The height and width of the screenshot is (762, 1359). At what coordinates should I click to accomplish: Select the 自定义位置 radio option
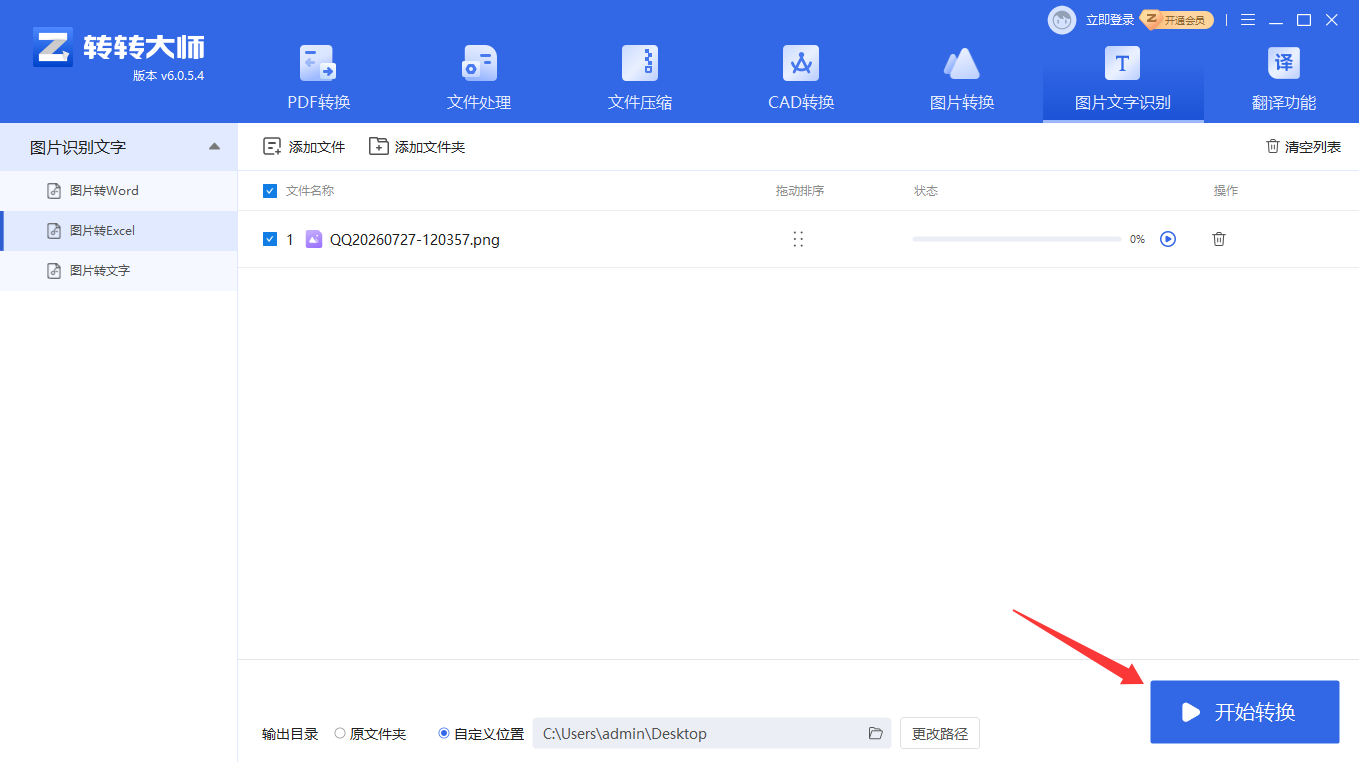point(481,734)
